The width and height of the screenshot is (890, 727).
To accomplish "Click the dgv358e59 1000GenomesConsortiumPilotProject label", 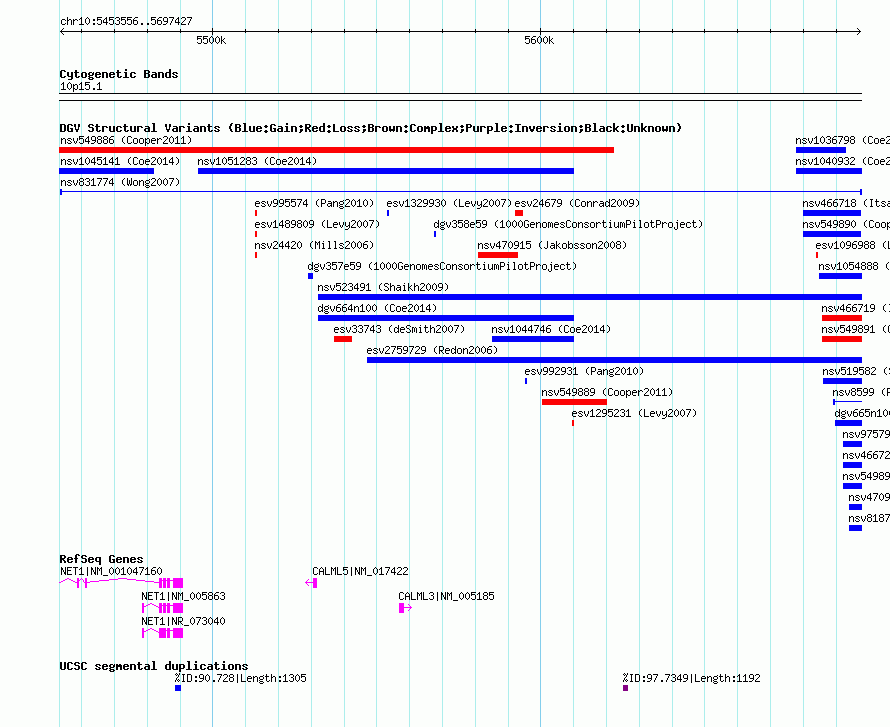I will 568,224.
